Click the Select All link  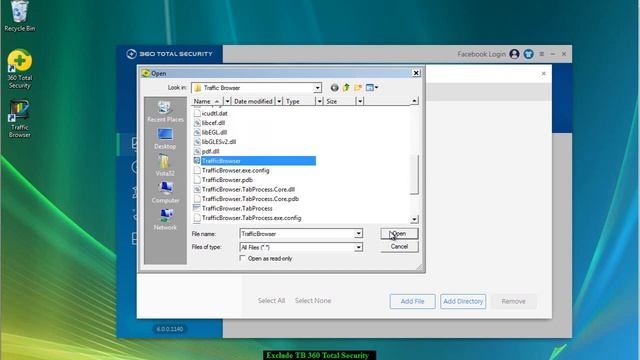point(271,300)
